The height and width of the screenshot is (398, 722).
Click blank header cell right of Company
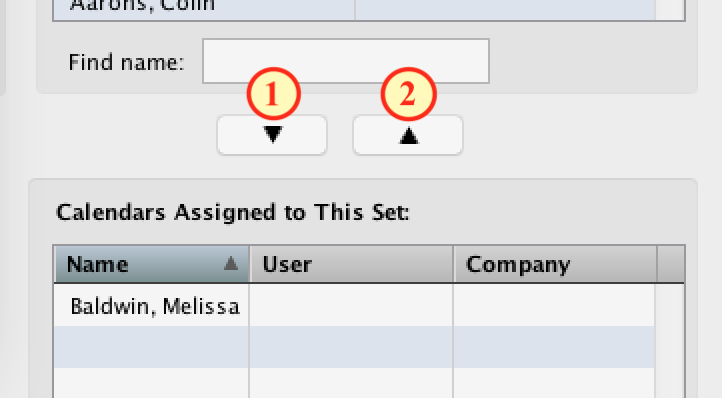click(670, 264)
